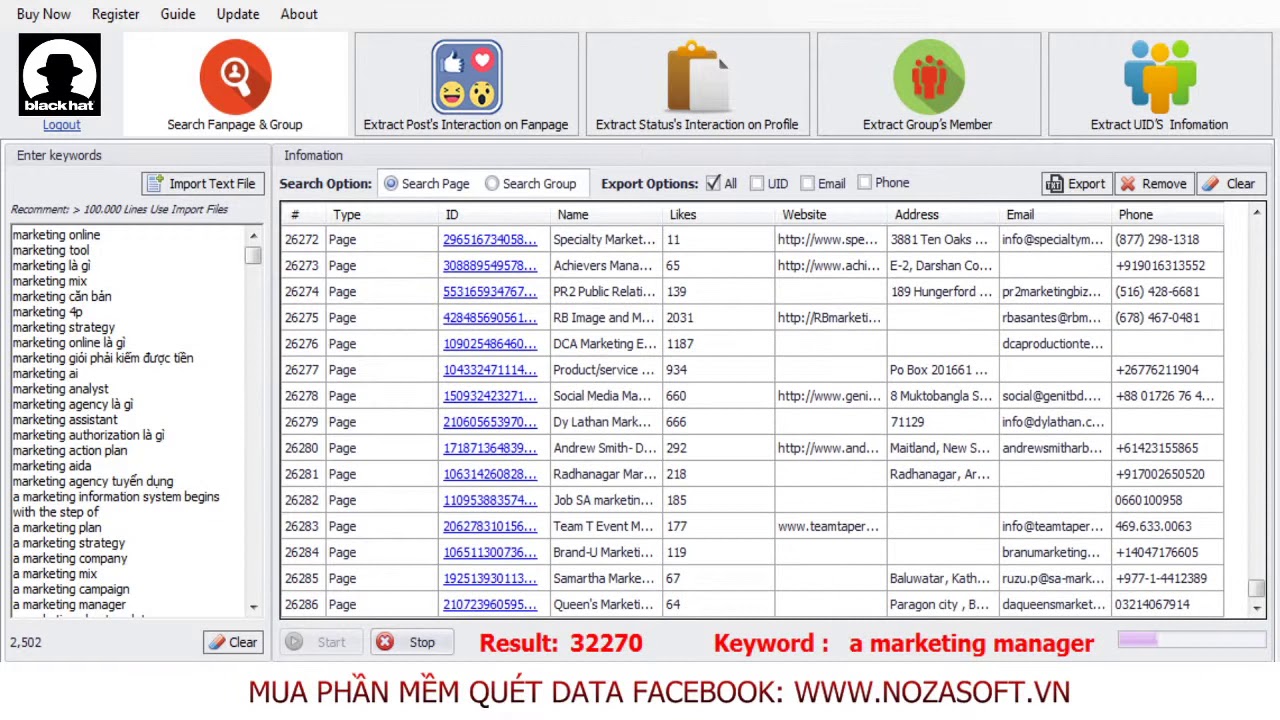Open the About menu
The image size is (1280, 720).
coord(299,14)
